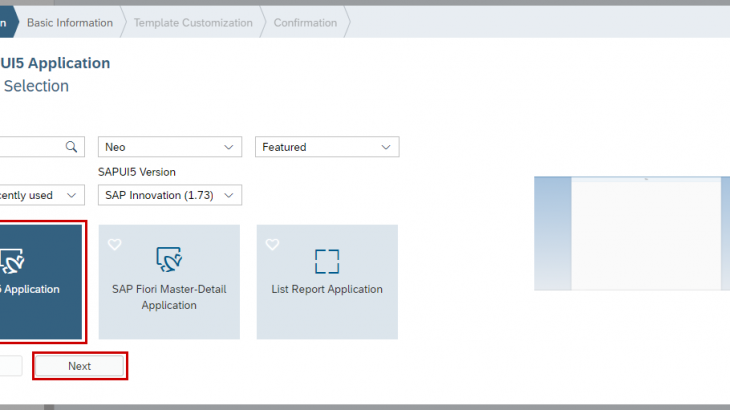Click the SAP Fiori Master-Detail tile icon
The image size is (730, 410).
click(x=168, y=260)
